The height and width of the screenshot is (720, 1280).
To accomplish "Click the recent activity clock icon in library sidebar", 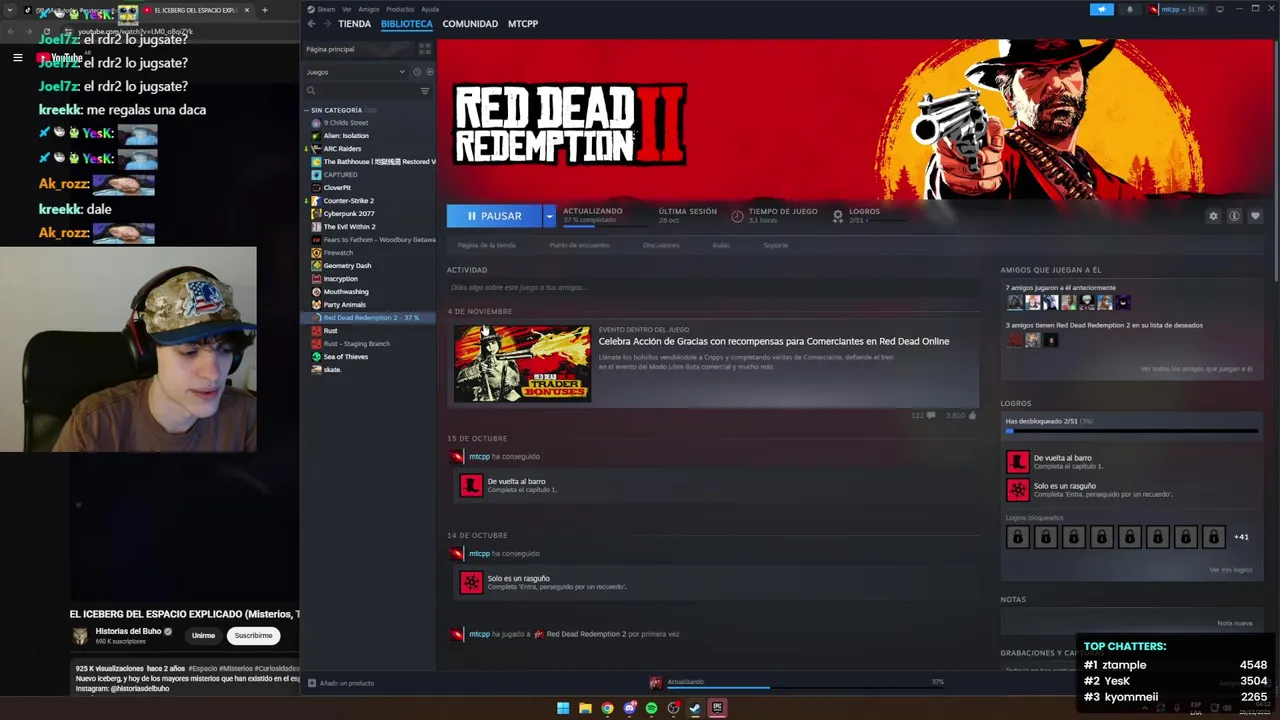I will 417,72.
